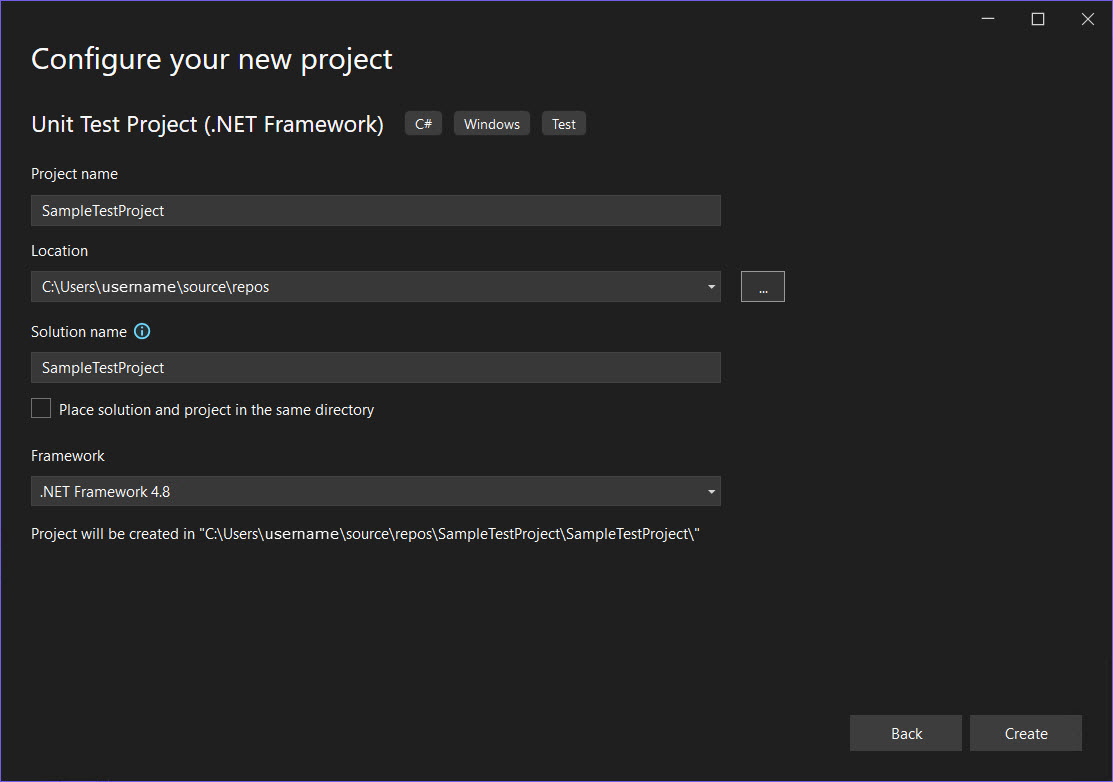Click the Back button

click(x=905, y=733)
